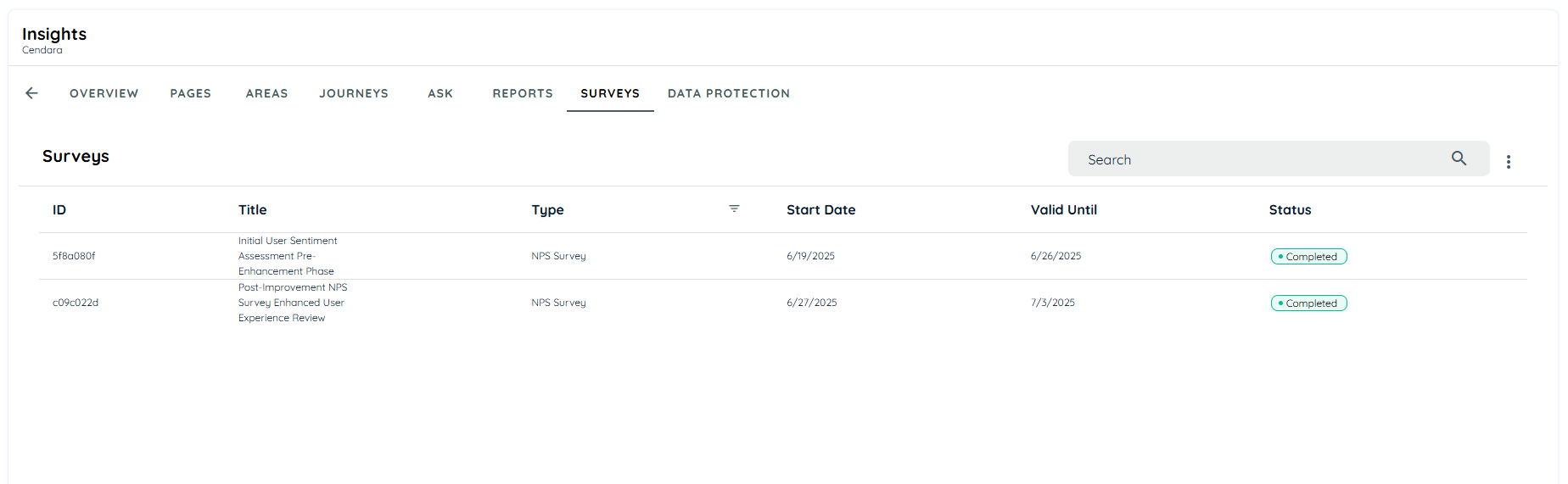
Task: Focus the Search input field
Action: pos(1264,159)
